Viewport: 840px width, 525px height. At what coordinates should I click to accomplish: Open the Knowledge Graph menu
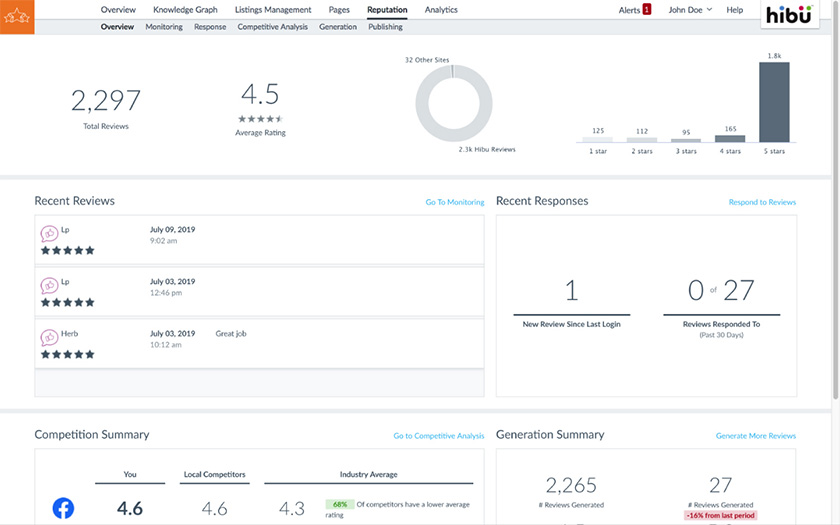pos(185,10)
